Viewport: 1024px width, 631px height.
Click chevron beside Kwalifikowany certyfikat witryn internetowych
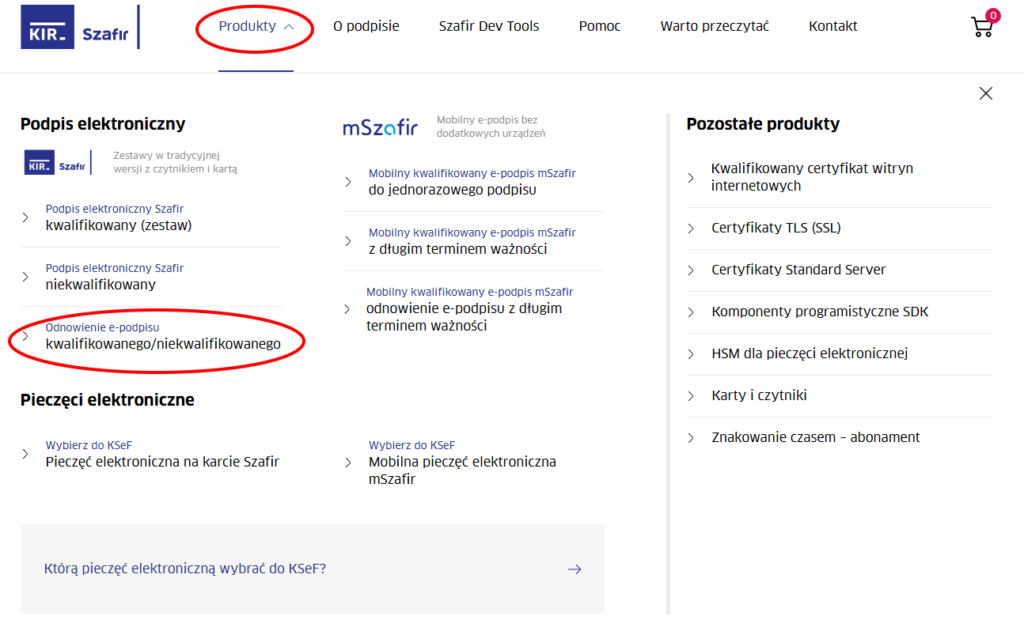pyautogui.click(x=691, y=177)
